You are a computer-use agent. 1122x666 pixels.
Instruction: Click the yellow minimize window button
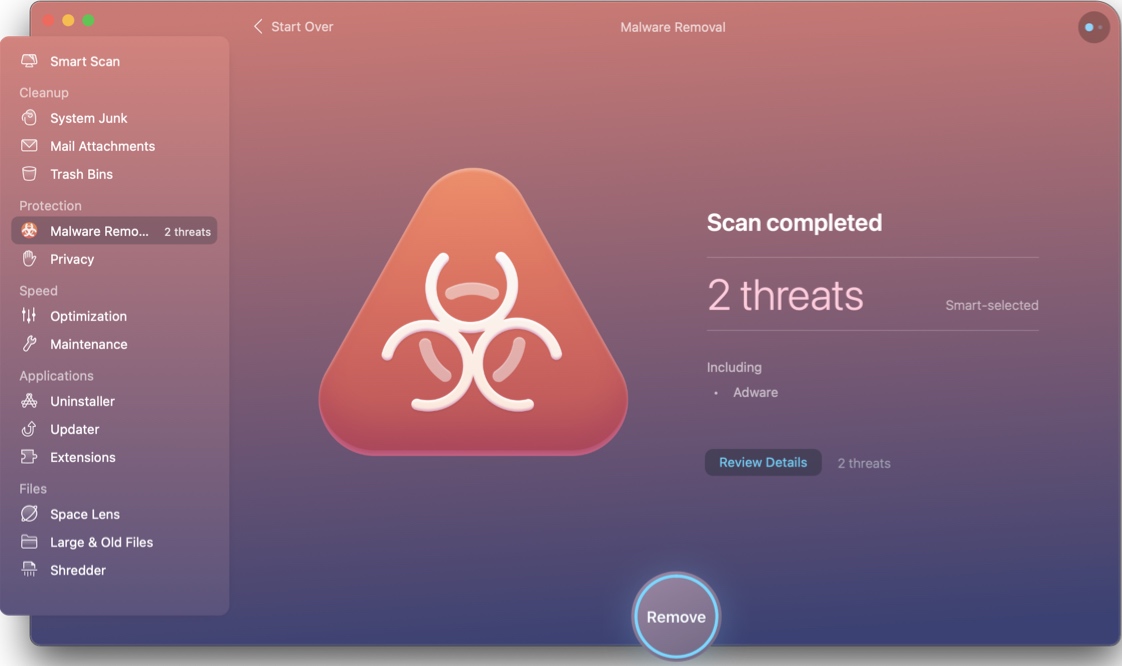[x=68, y=20]
